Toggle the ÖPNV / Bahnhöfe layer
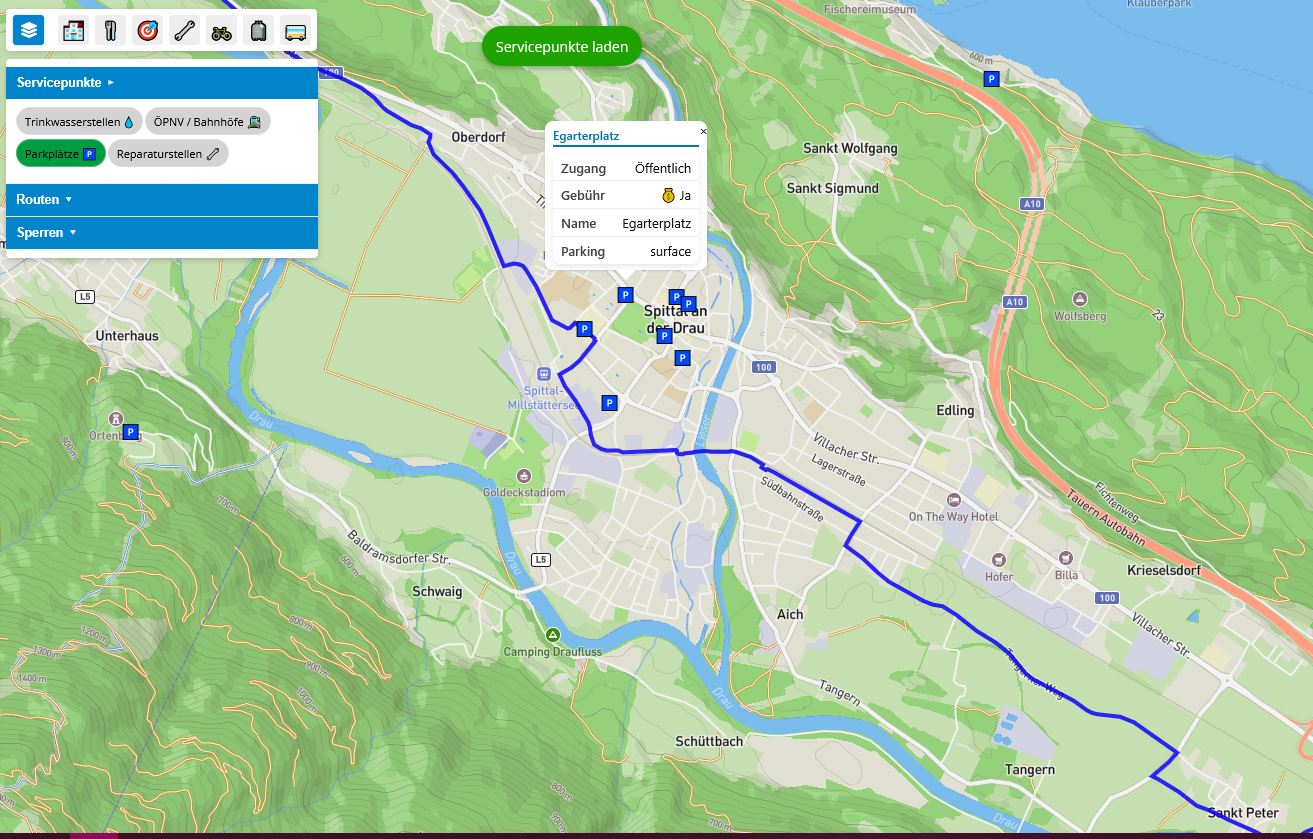The height and width of the screenshot is (839, 1313). (x=207, y=121)
